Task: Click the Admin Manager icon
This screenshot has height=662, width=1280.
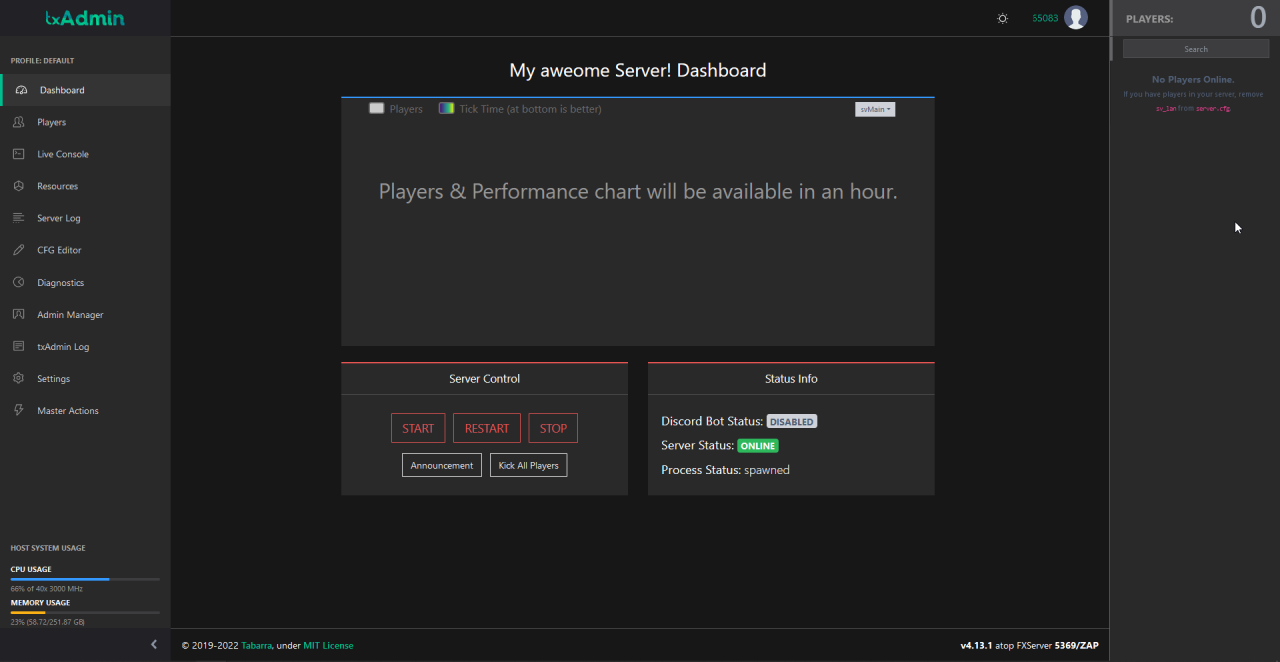Action: (18, 314)
